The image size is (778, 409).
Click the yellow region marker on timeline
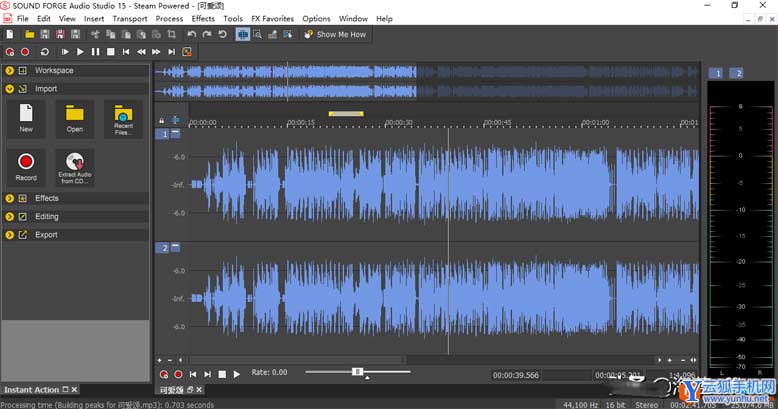345,113
